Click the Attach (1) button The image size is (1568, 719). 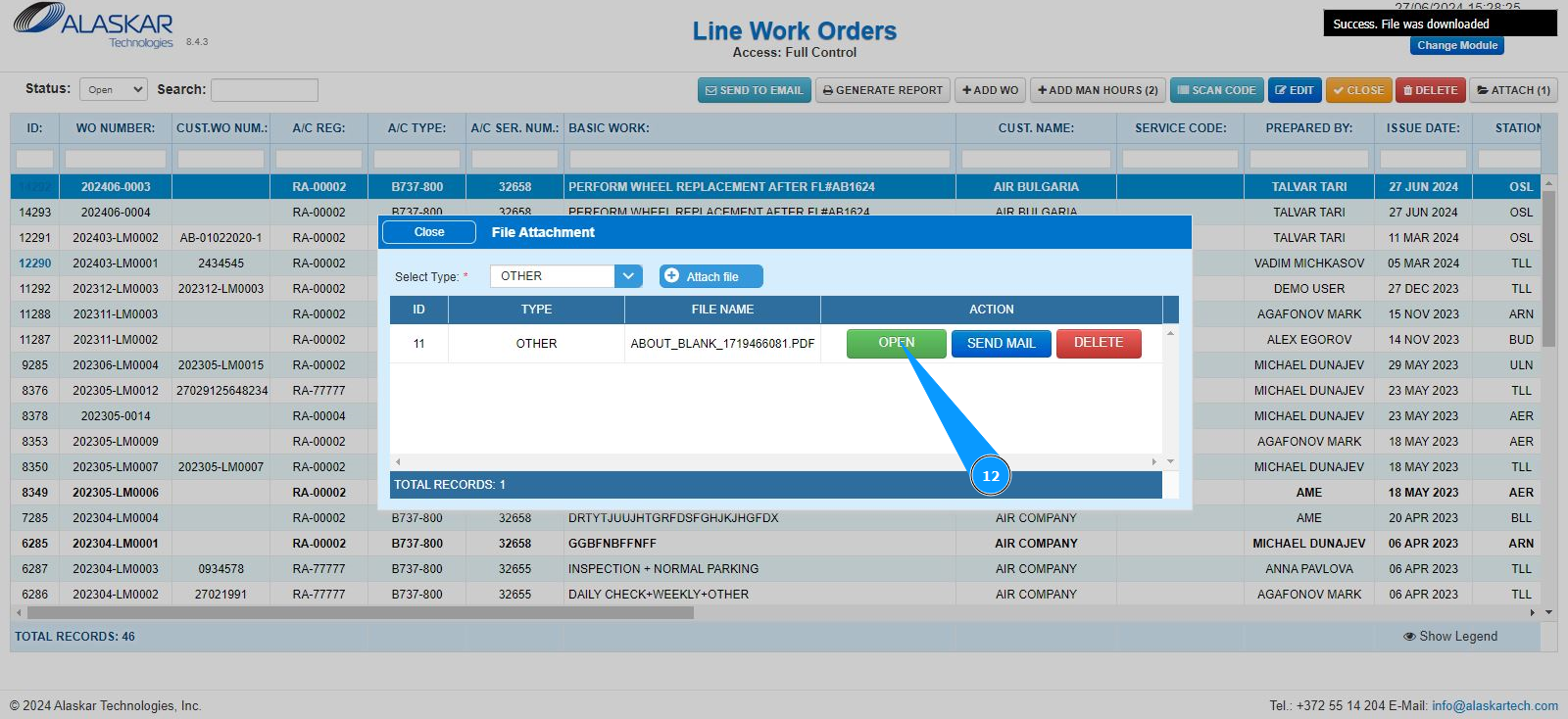pyautogui.click(x=1513, y=90)
